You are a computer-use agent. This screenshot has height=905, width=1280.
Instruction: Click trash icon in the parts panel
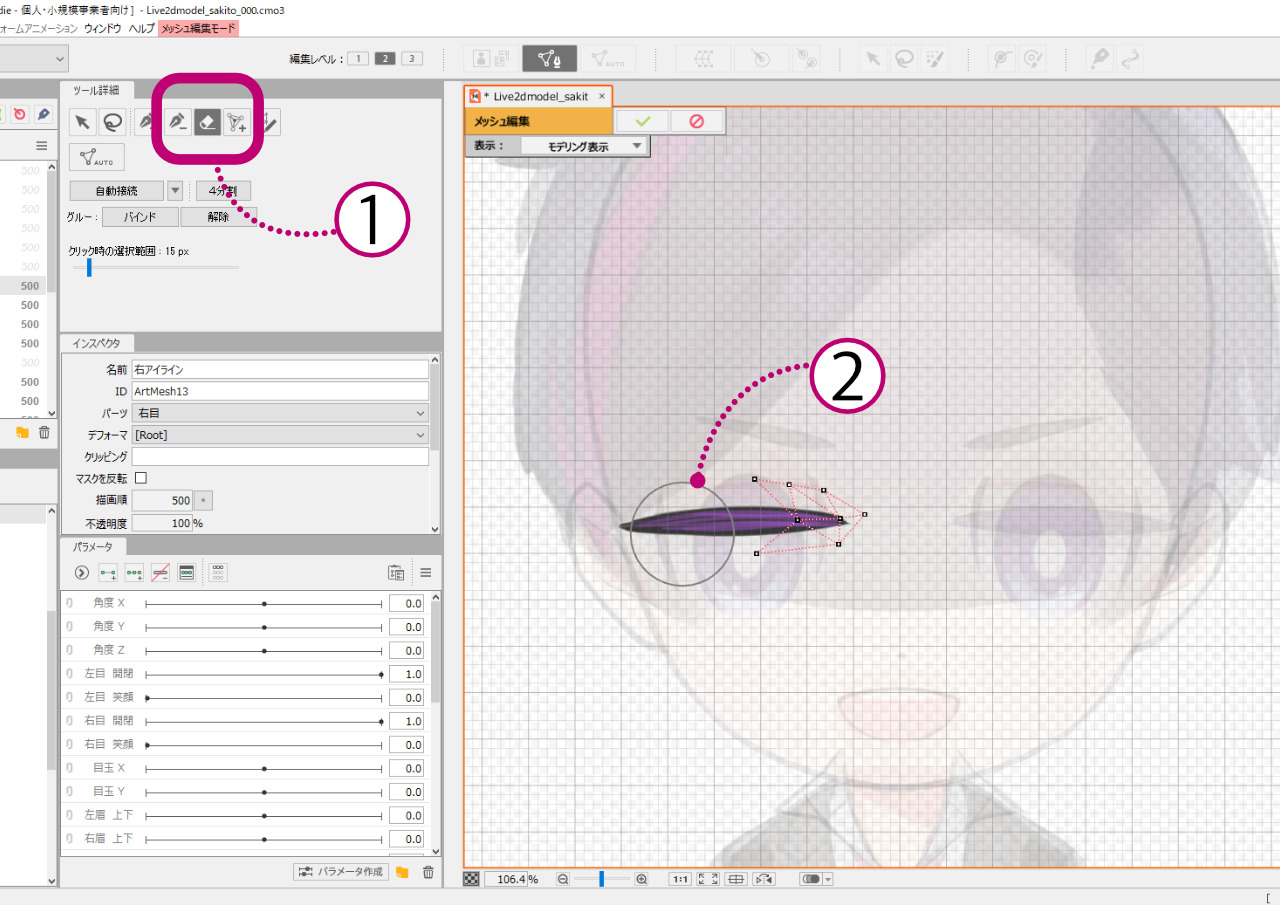point(44,432)
